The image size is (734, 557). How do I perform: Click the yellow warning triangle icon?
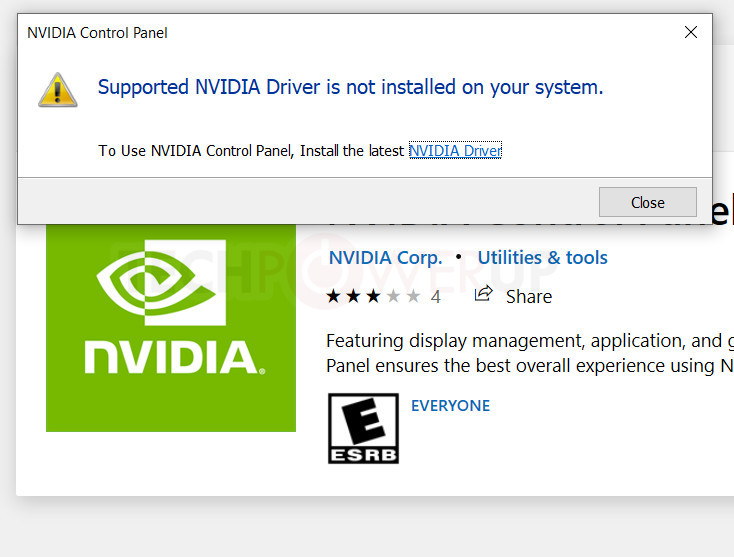[57, 89]
